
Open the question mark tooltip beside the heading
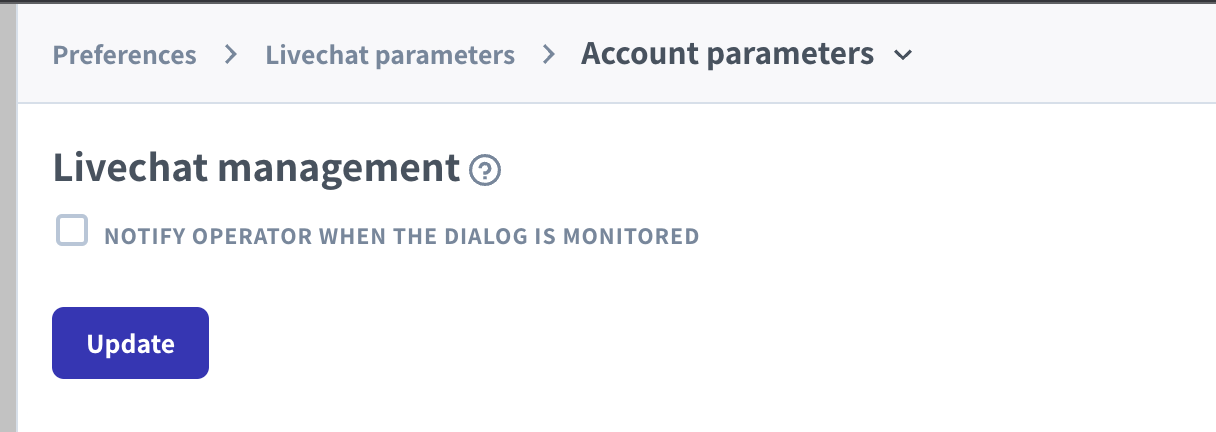[x=485, y=171]
